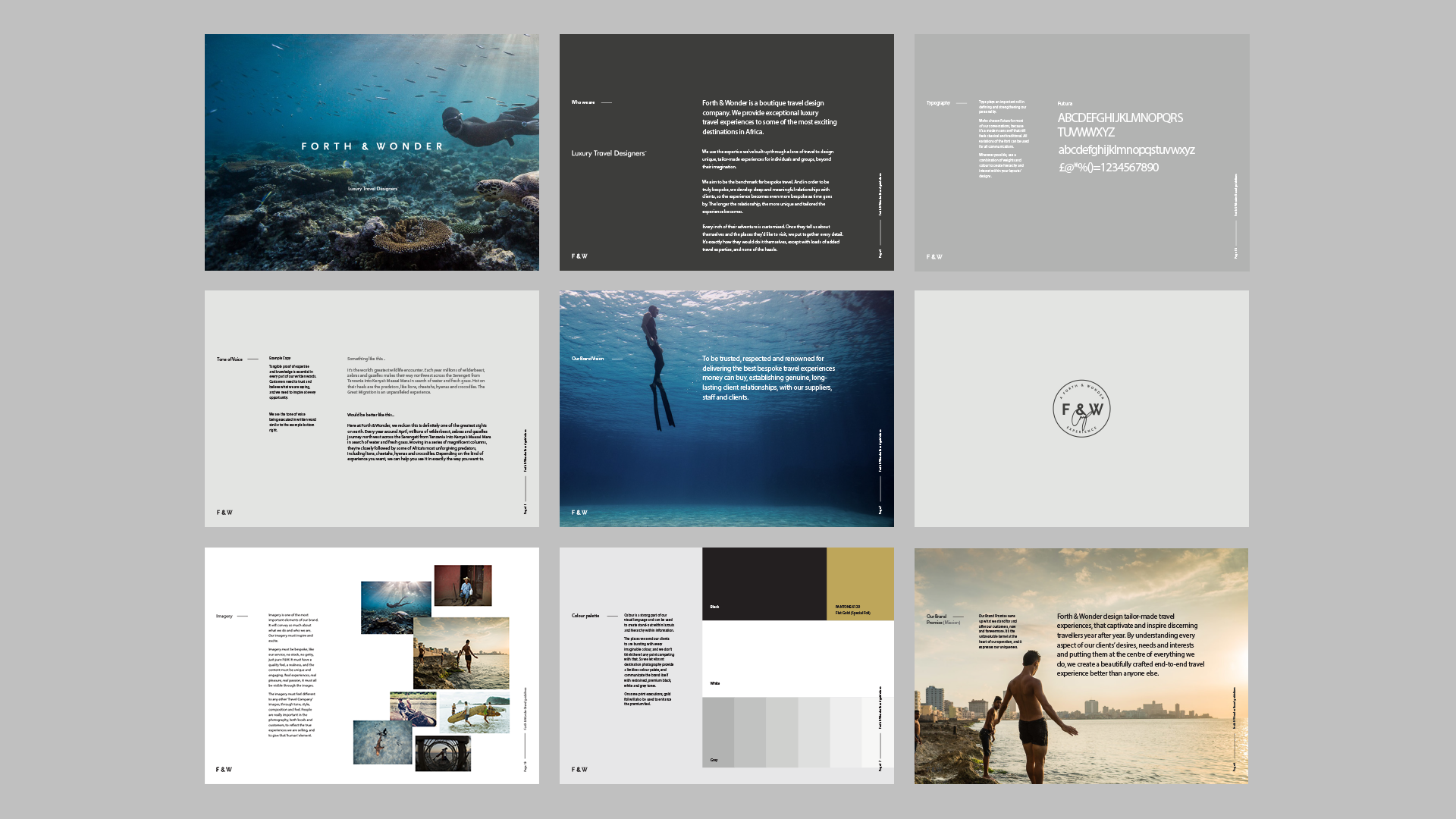Open the Imagery photo collage slide

pyautogui.click(x=372, y=666)
